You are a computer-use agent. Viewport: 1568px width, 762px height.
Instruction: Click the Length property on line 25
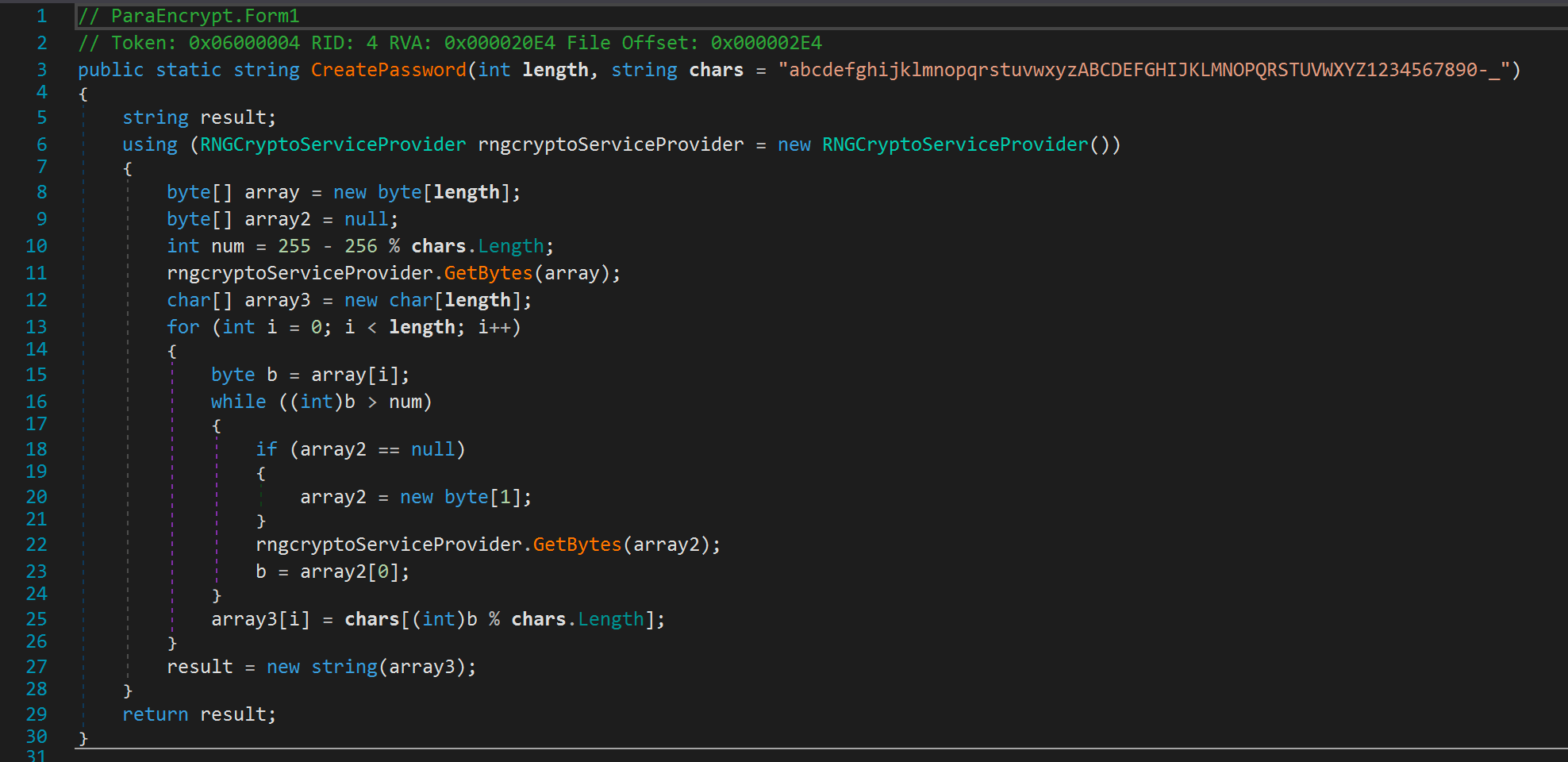click(610, 619)
